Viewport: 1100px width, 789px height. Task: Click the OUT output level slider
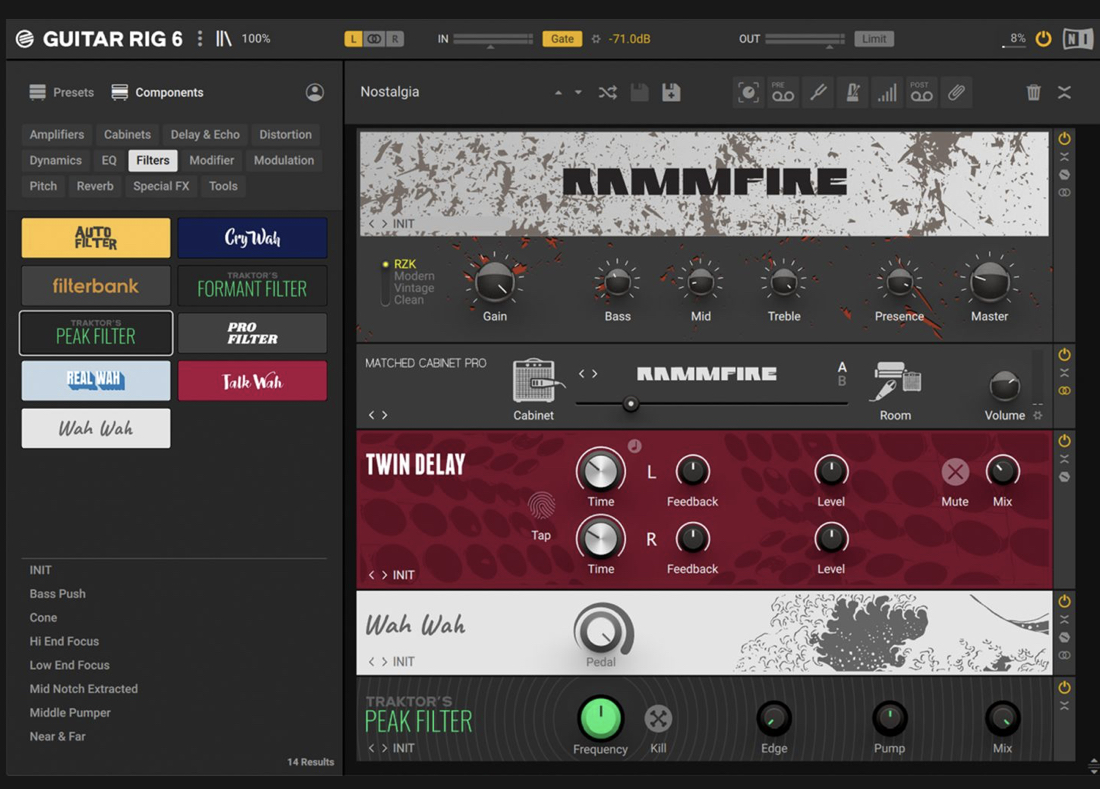[x=805, y=39]
